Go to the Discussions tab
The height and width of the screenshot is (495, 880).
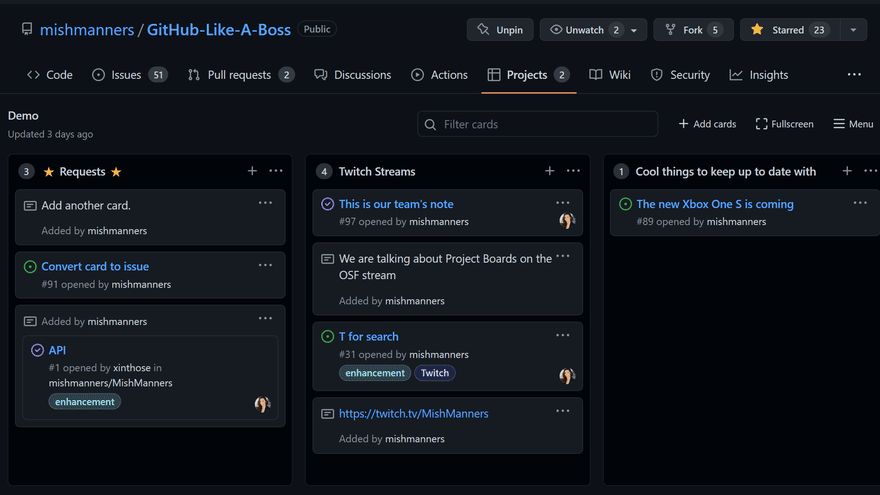(352, 75)
